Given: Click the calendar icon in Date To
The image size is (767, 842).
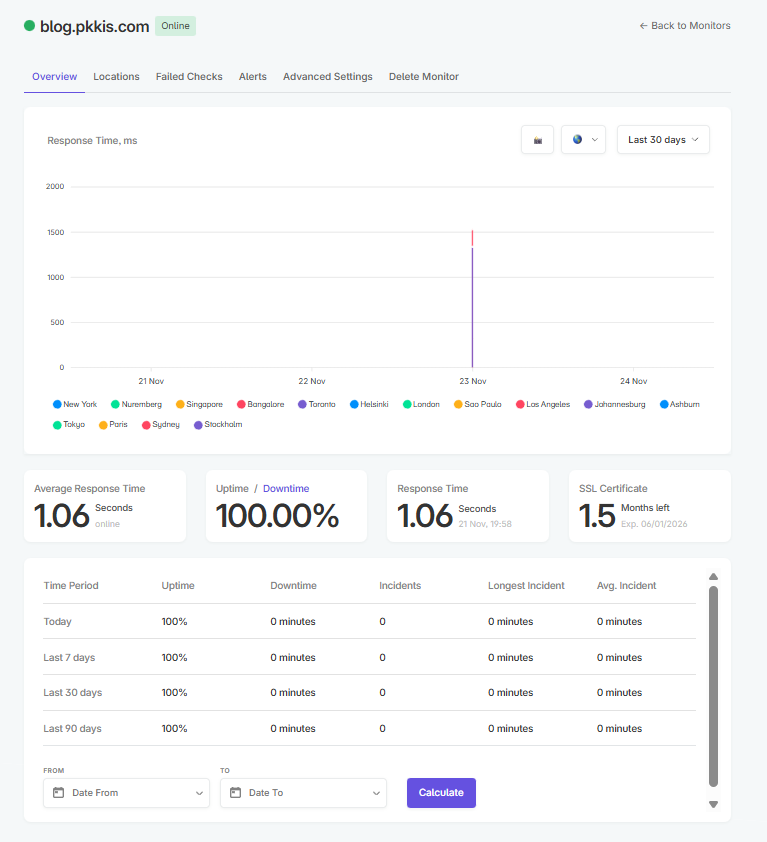Looking at the screenshot, I should coord(235,793).
